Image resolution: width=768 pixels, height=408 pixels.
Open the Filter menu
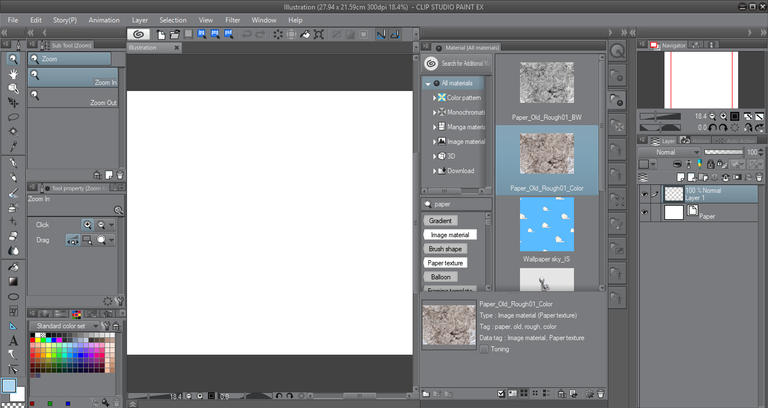click(x=233, y=20)
